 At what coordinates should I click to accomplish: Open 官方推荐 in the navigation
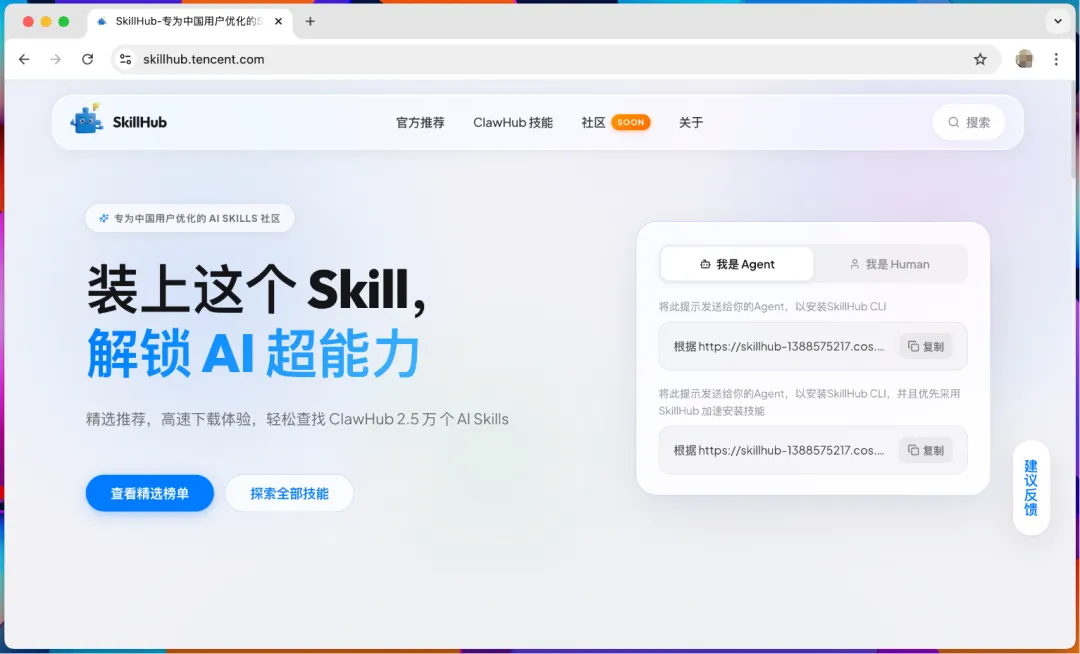click(x=420, y=123)
